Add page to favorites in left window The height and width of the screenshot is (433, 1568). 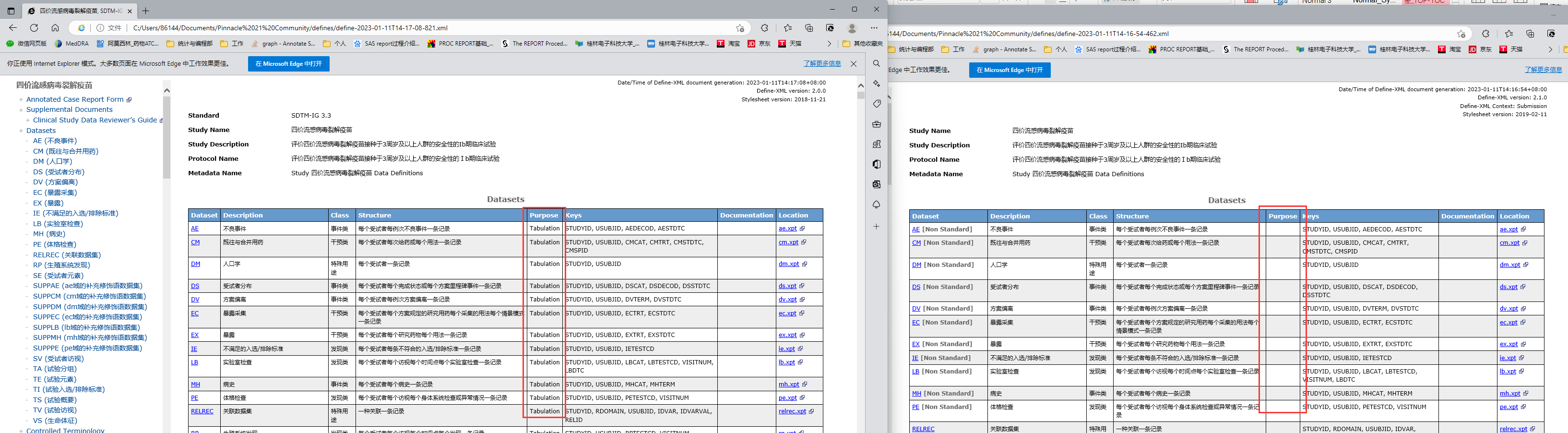(740, 28)
